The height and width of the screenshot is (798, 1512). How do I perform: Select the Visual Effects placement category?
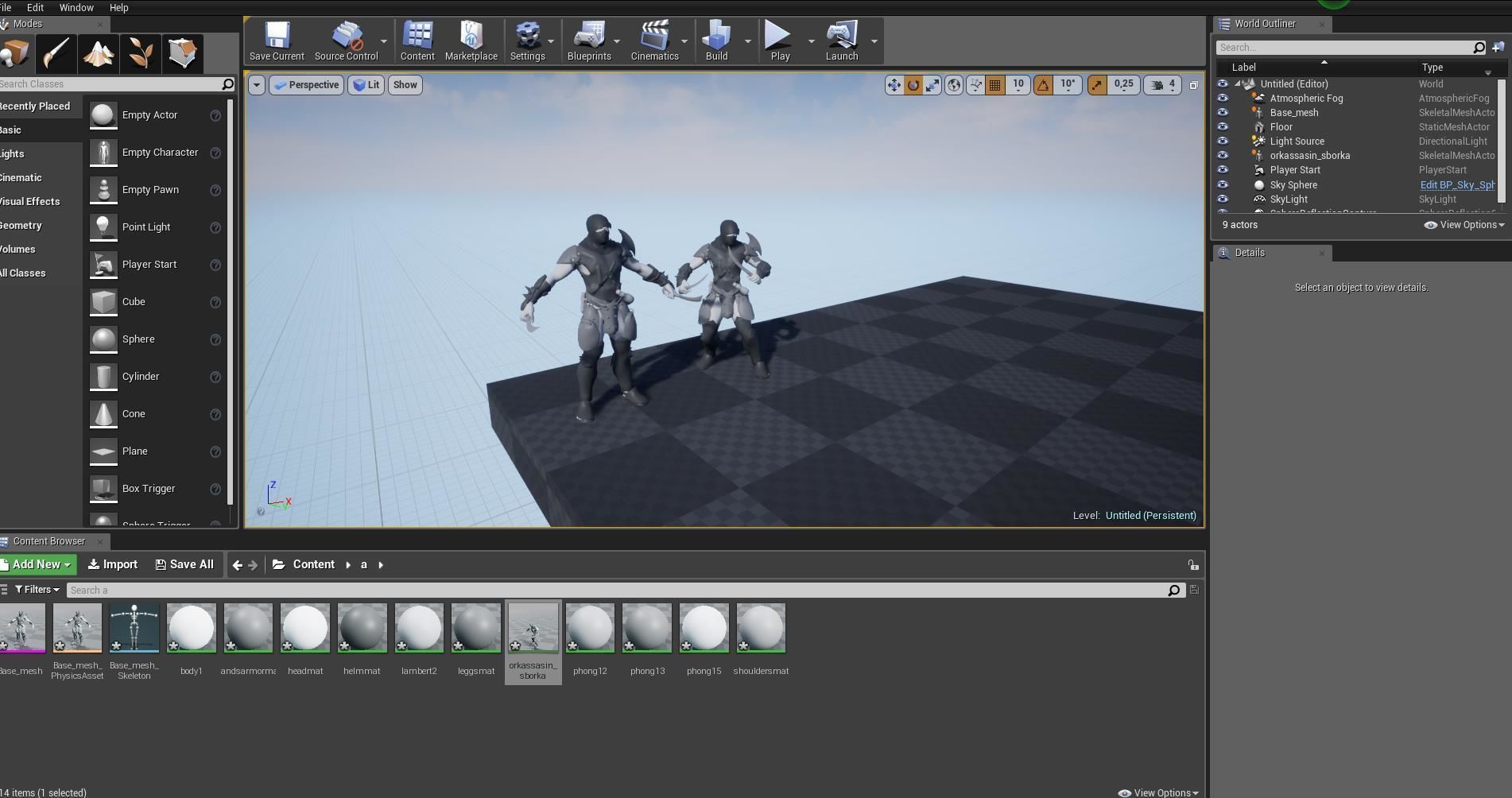40,202
